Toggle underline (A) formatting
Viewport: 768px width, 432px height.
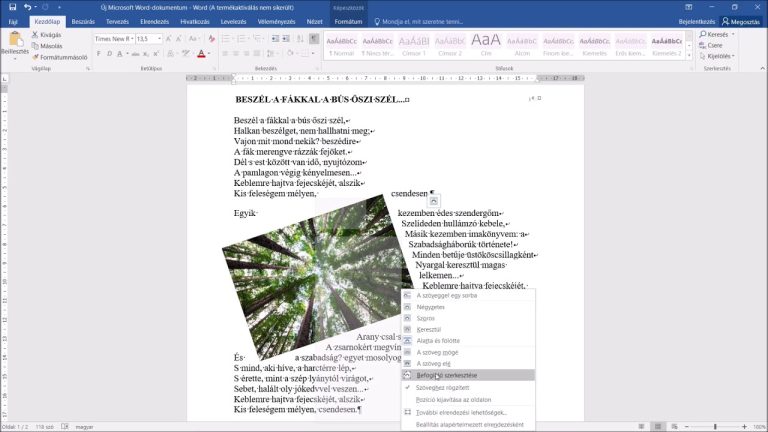click(120, 53)
